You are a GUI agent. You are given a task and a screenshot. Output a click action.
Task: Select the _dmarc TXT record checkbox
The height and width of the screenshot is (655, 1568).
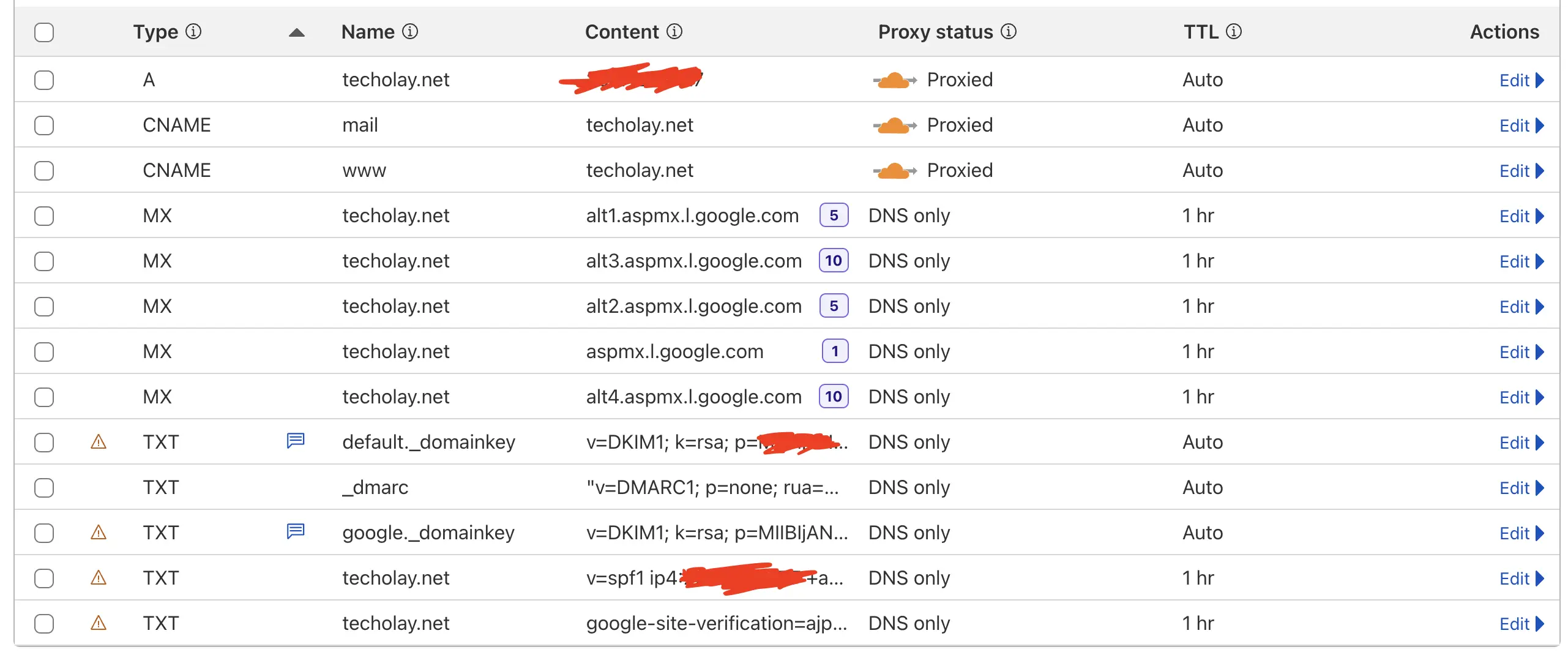click(x=44, y=487)
